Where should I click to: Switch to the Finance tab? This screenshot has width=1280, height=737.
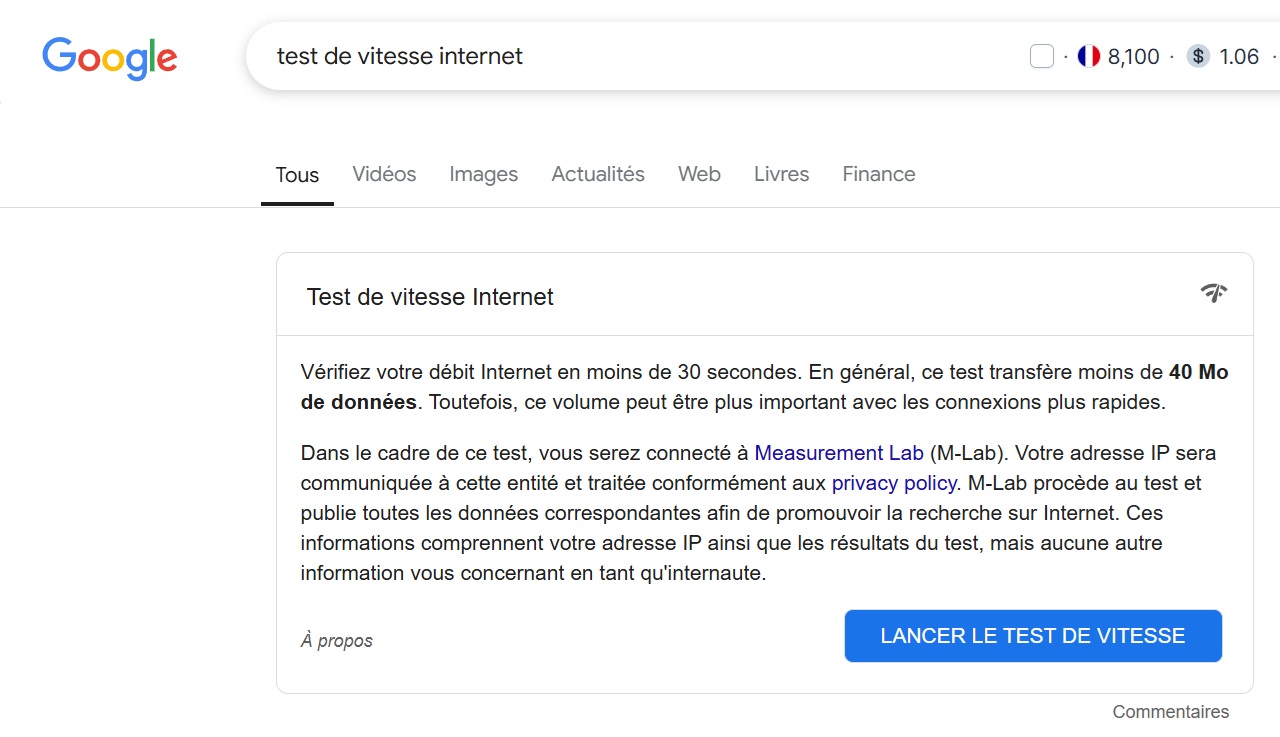click(878, 174)
